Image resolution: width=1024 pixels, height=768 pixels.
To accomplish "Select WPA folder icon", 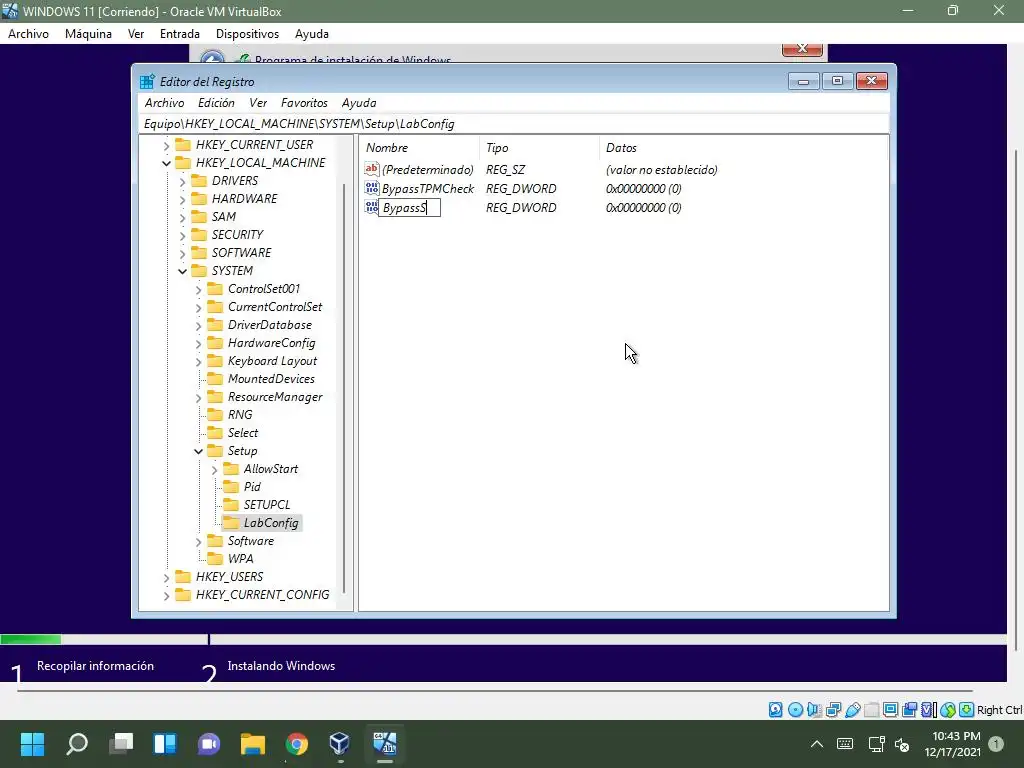I will click(215, 558).
